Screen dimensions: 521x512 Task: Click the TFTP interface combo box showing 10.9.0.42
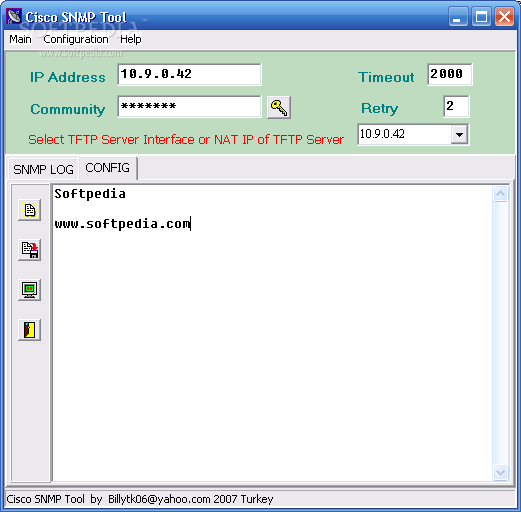[413, 135]
